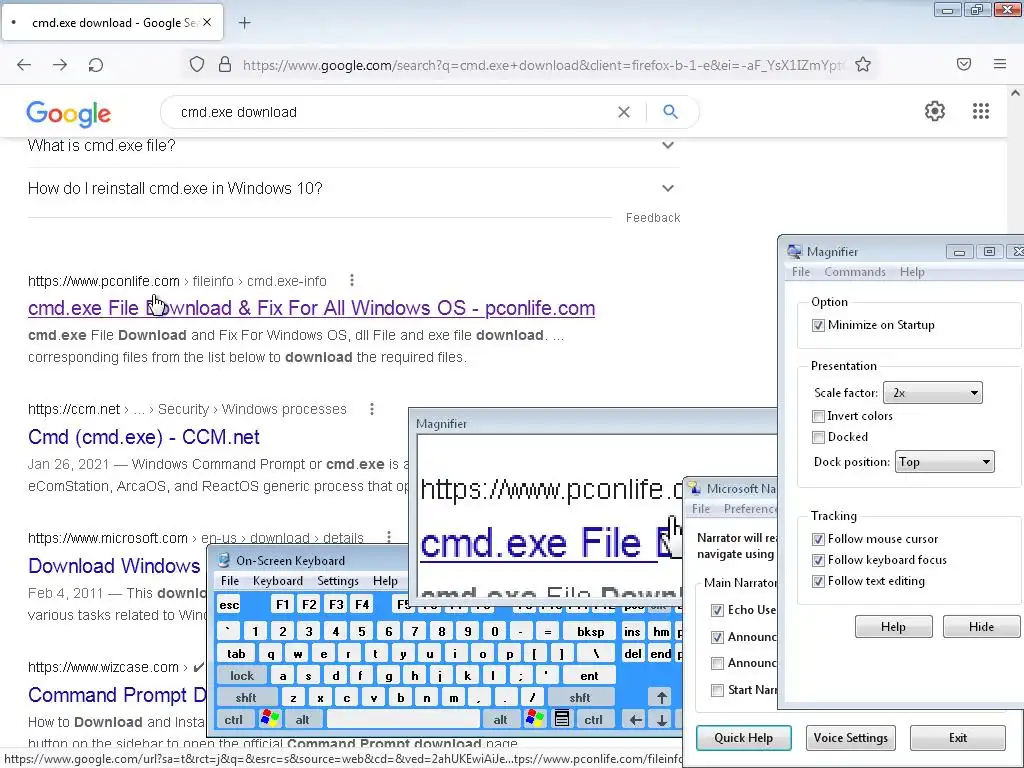Open more options for pconlife result
The height and width of the screenshot is (768, 1024).
(x=352, y=280)
